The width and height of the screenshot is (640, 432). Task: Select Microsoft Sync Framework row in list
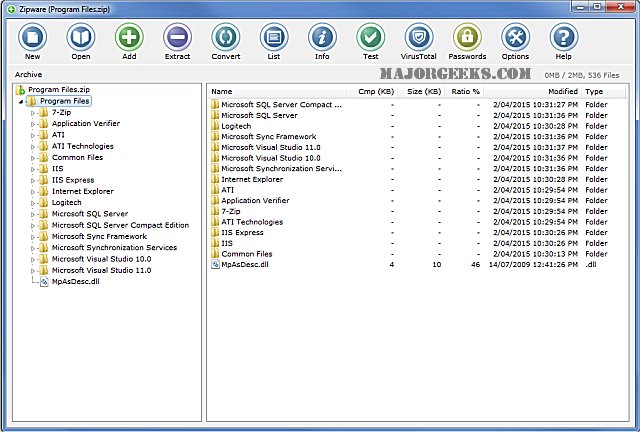[416, 136]
